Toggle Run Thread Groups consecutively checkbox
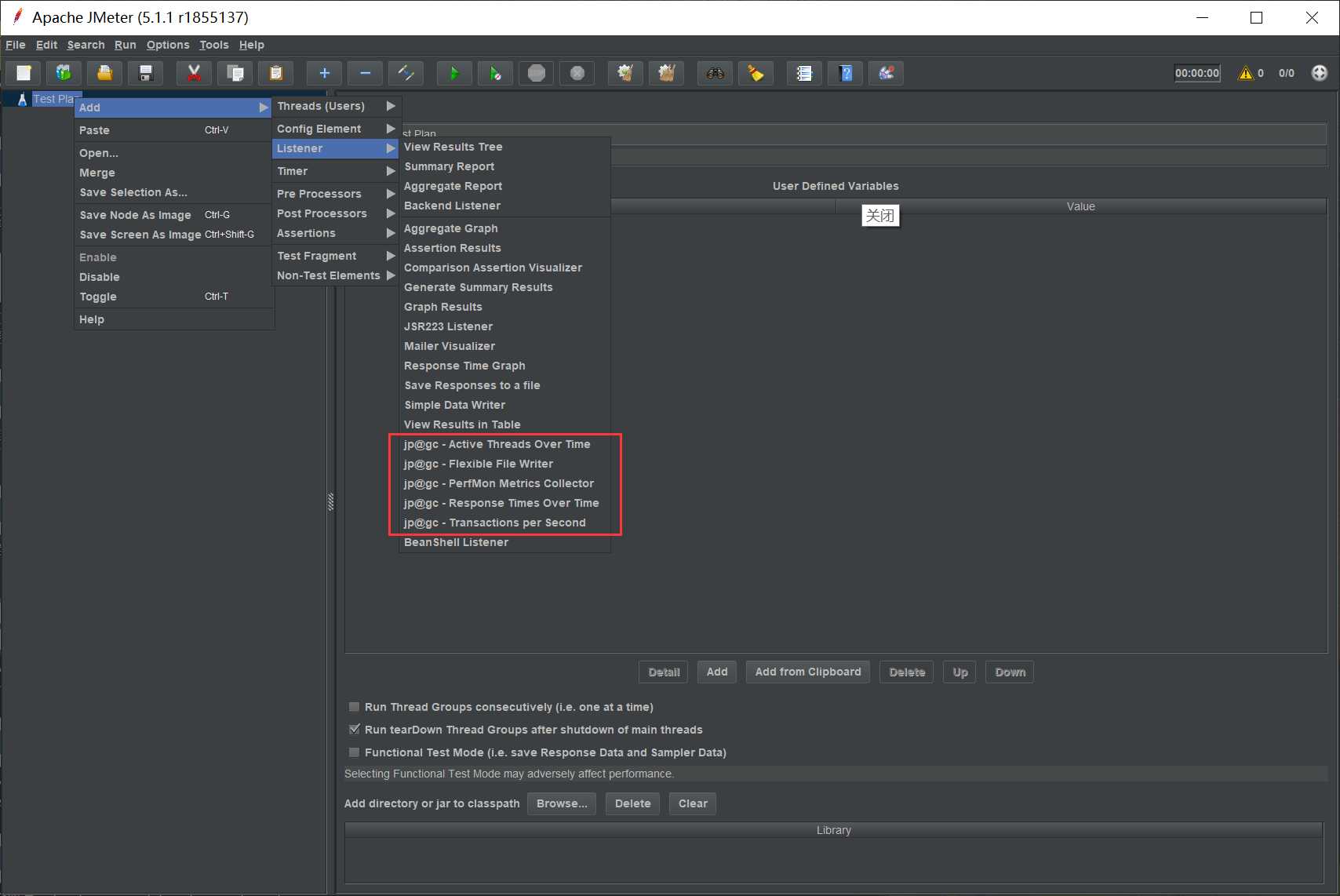This screenshot has height=896, width=1340. pyautogui.click(x=355, y=707)
